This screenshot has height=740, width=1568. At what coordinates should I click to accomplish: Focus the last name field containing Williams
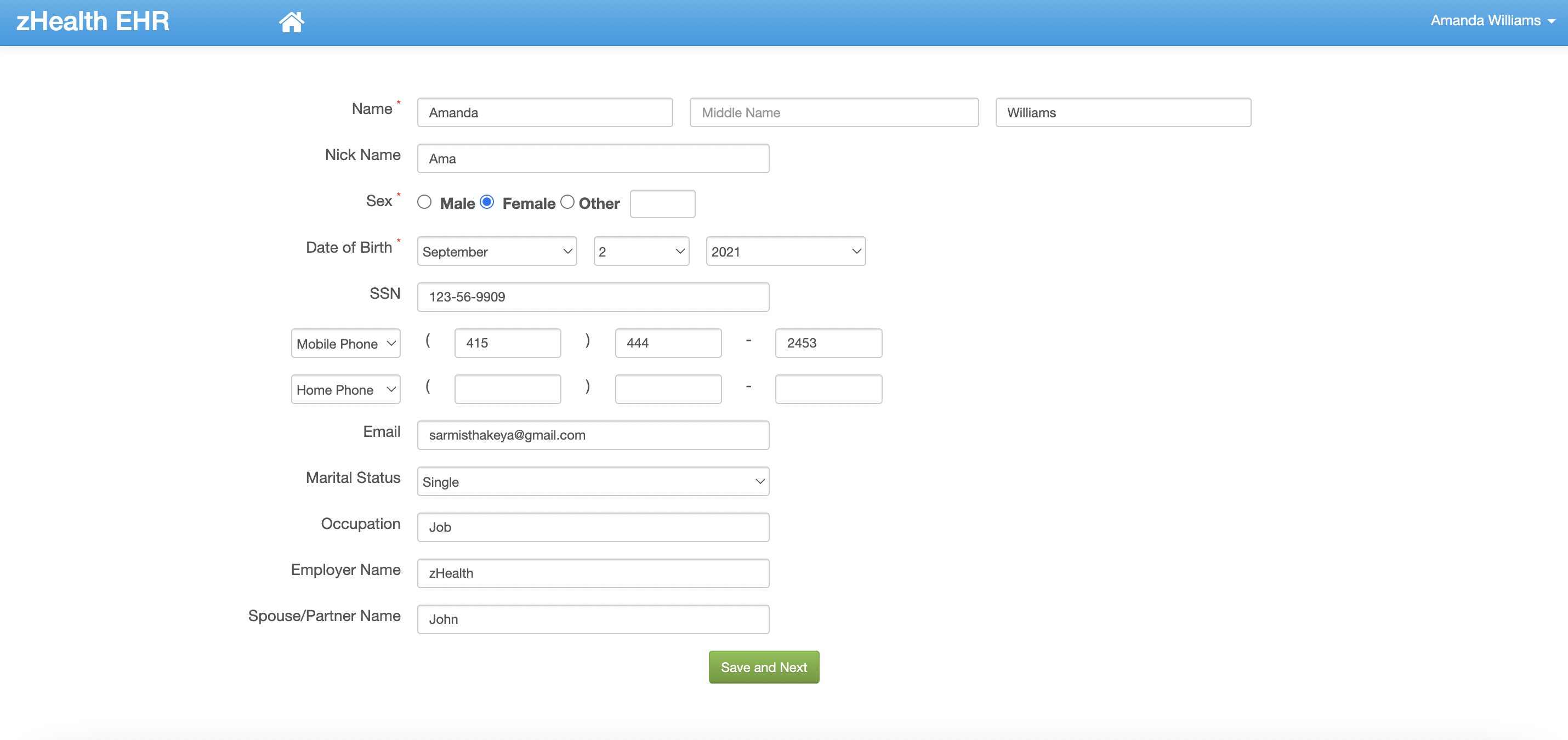1123,112
